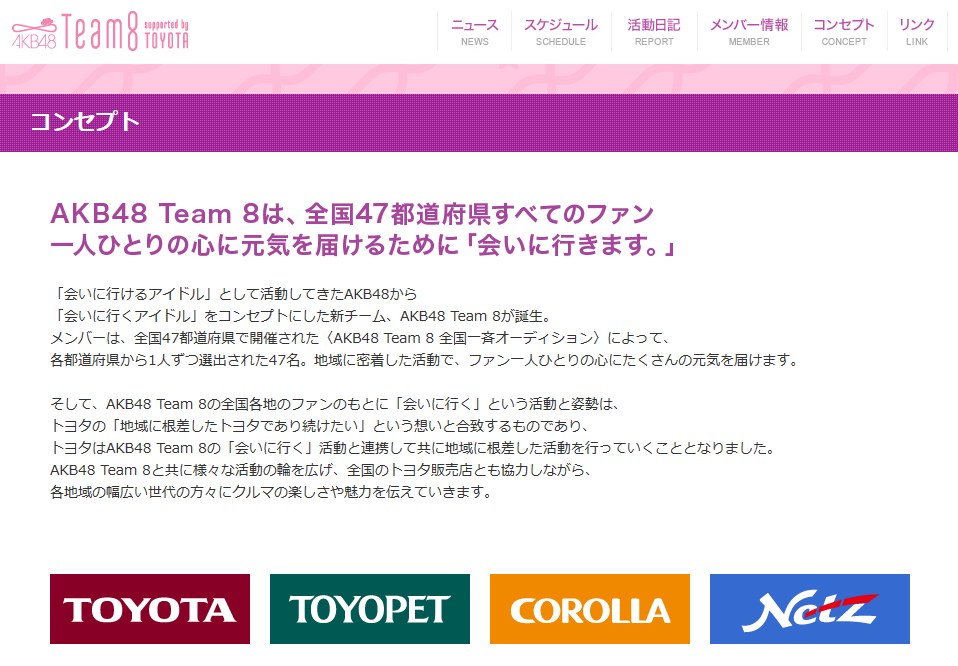Open the ニュース NEWS menu item
This screenshot has height=666, width=958.
[x=475, y=32]
